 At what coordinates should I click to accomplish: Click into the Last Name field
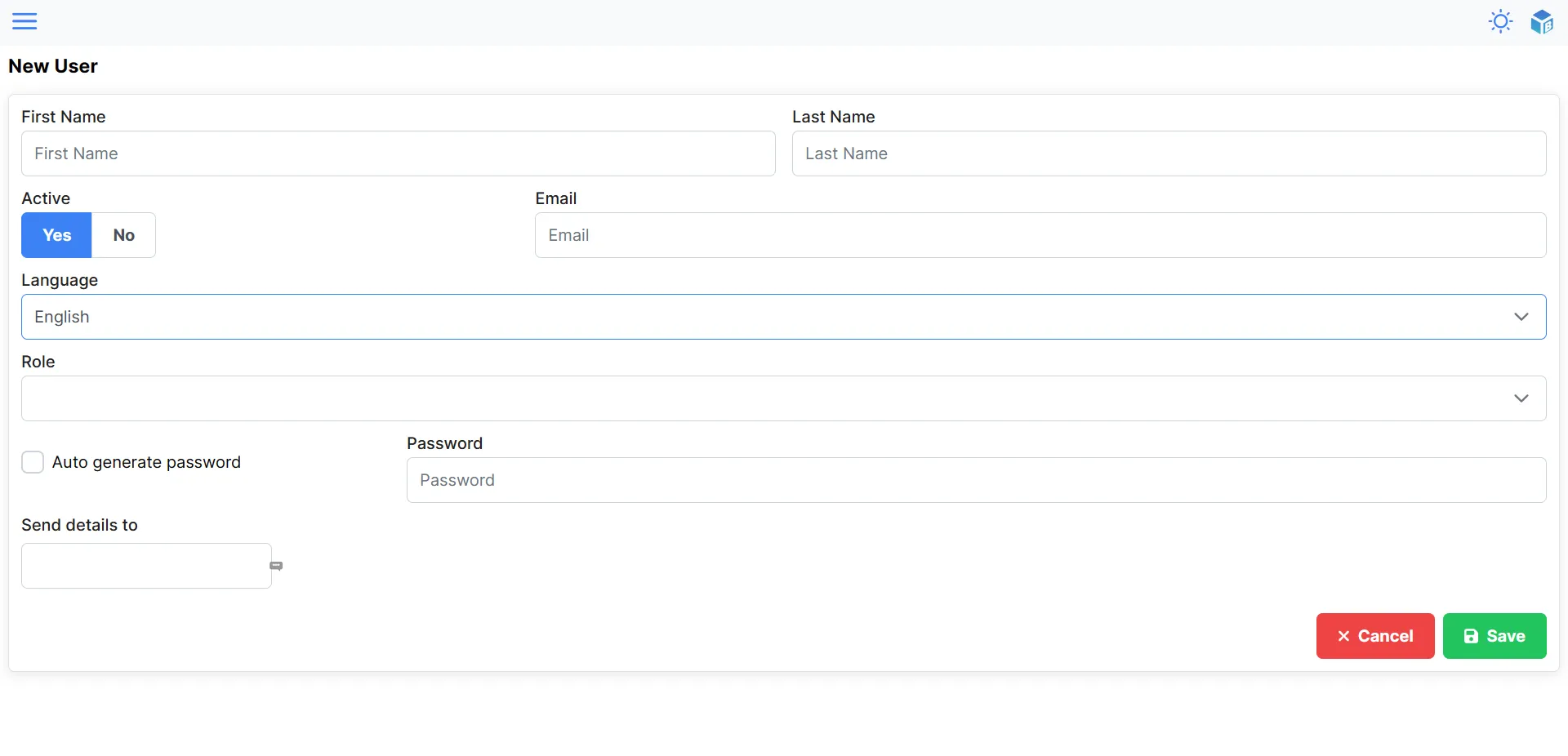tap(1169, 153)
